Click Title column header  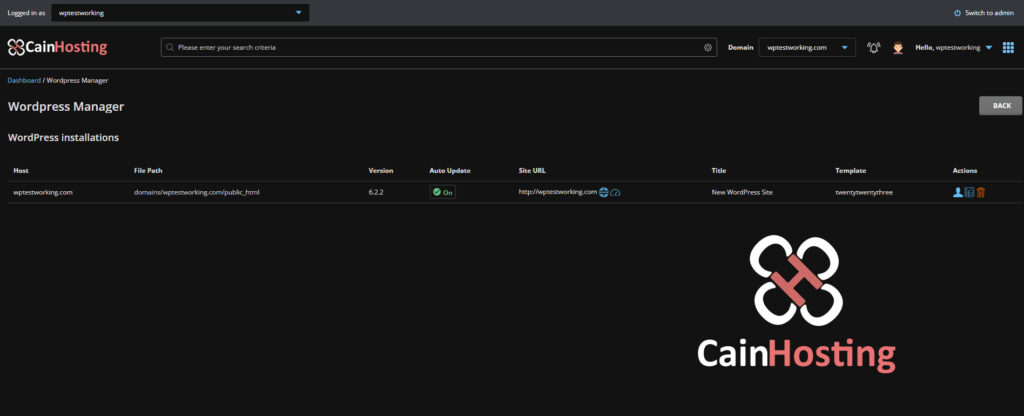click(x=718, y=170)
